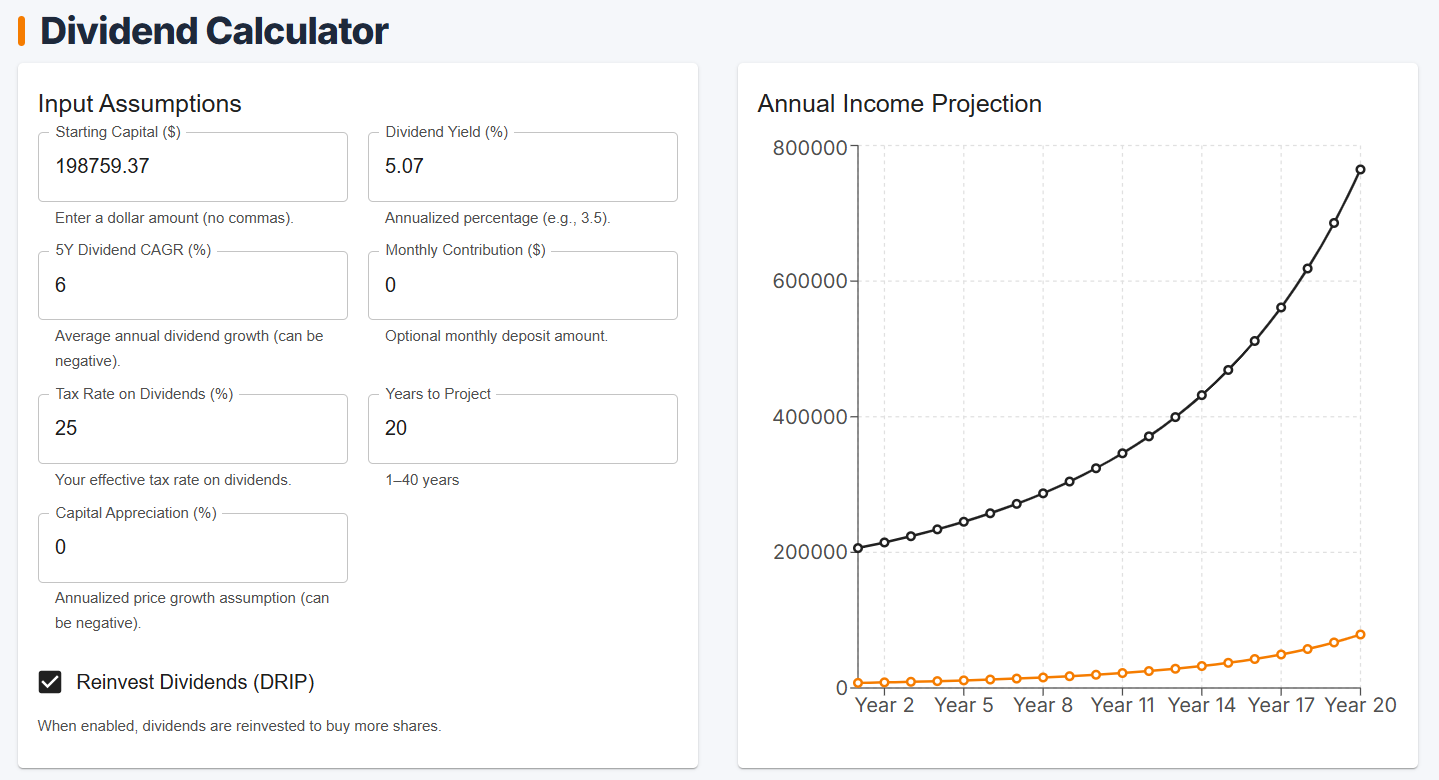1439x780 pixels.
Task: Click the Tax Rate on Dividends field
Action: [192, 429]
